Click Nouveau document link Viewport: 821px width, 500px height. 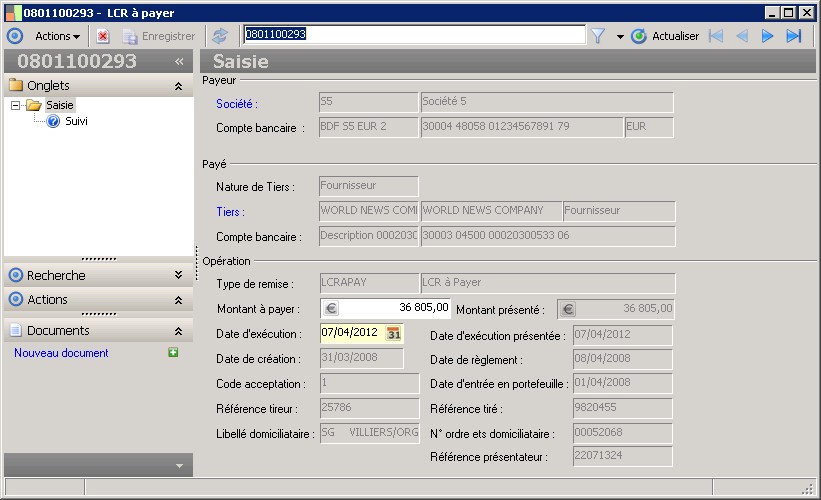[x=61, y=353]
